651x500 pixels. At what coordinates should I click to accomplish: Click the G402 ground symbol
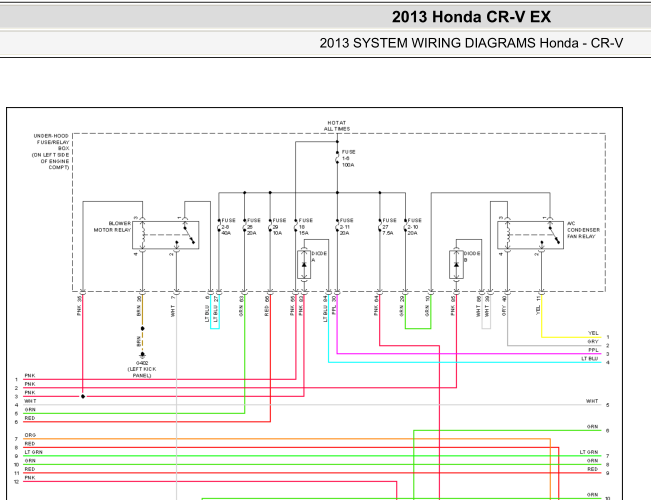click(142, 355)
